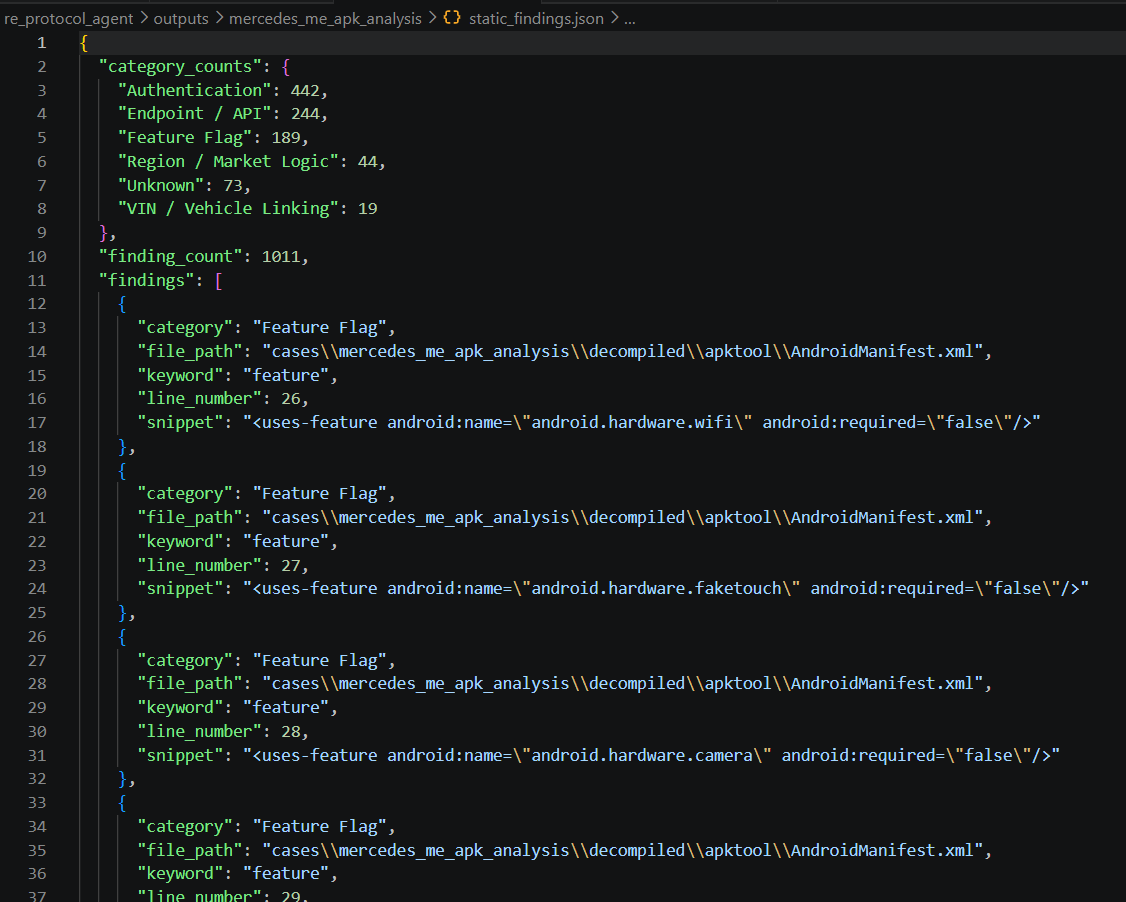Click the "category_counts" key text

[180, 67]
